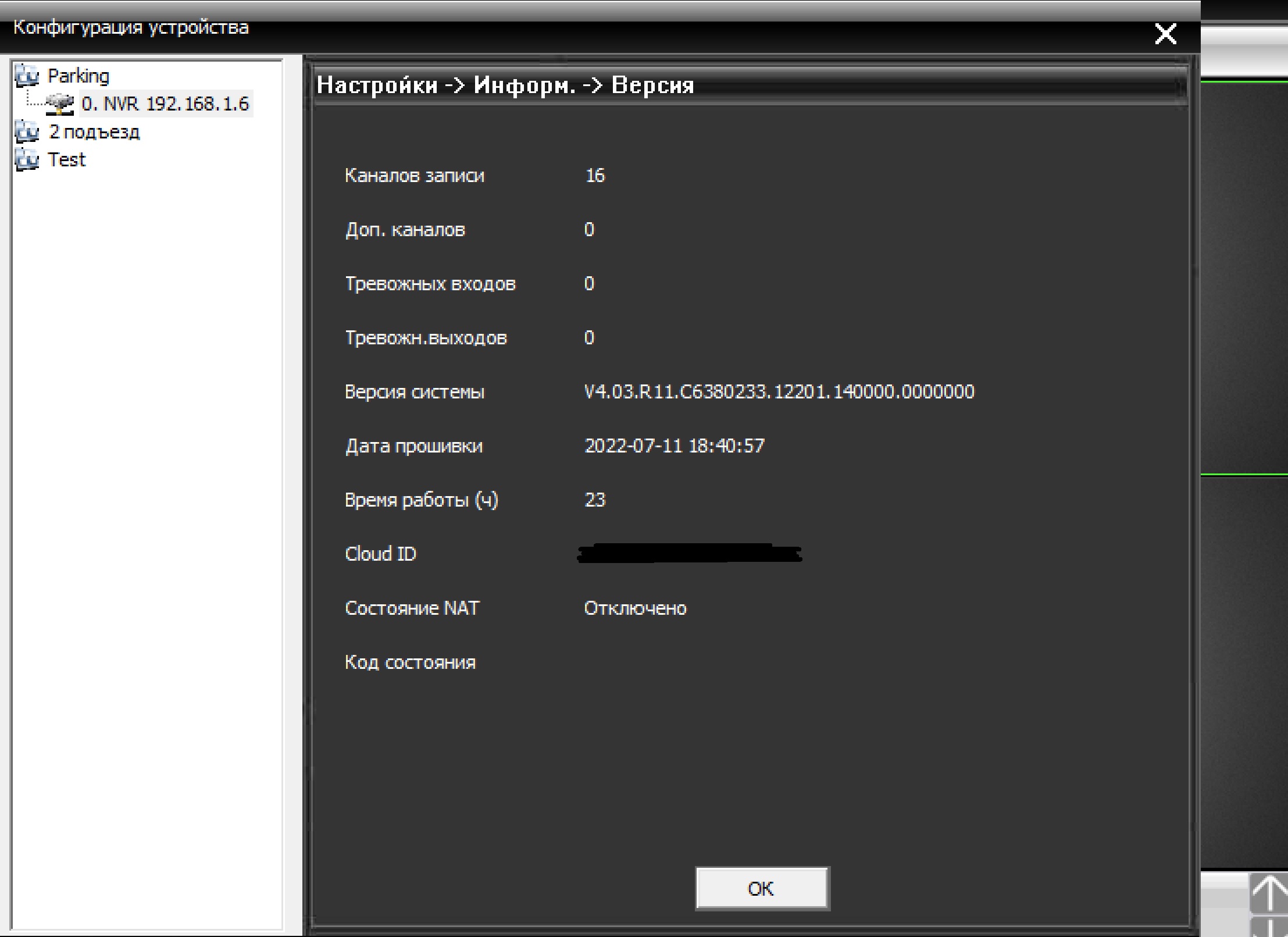Click the blacked-out Cloud ID value
This screenshot has height=937, width=1288.
click(x=689, y=554)
